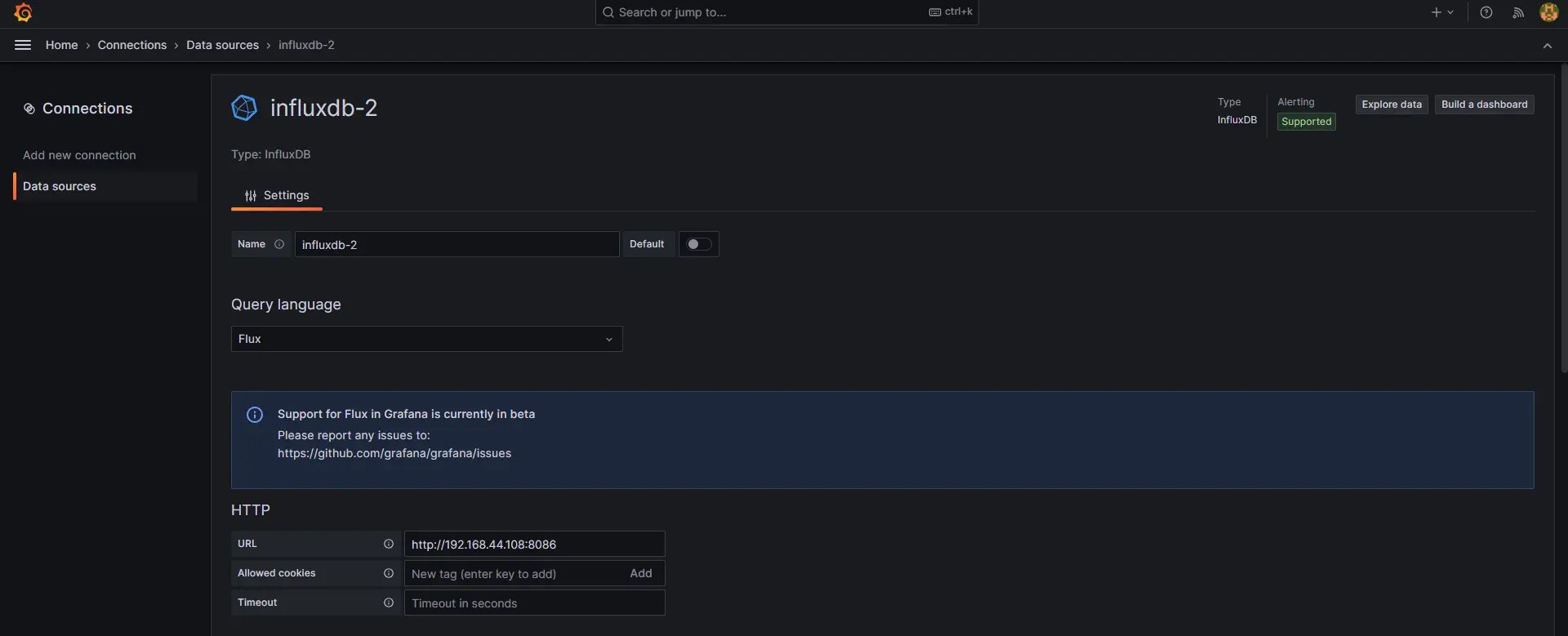Click the Type: InfluxDB subtitle text
The image size is (1568, 636).
pyautogui.click(x=270, y=154)
